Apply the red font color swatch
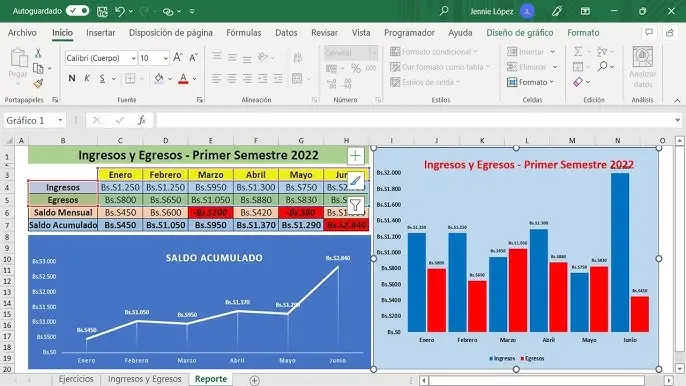This screenshot has width=686, height=386. point(183,79)
